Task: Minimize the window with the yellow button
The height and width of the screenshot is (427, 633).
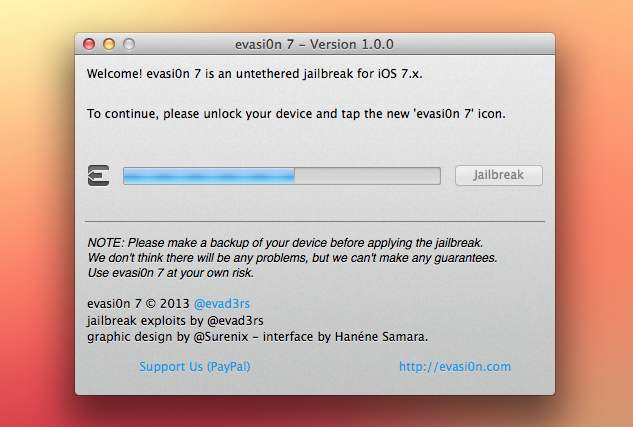Action: [109, 44]
